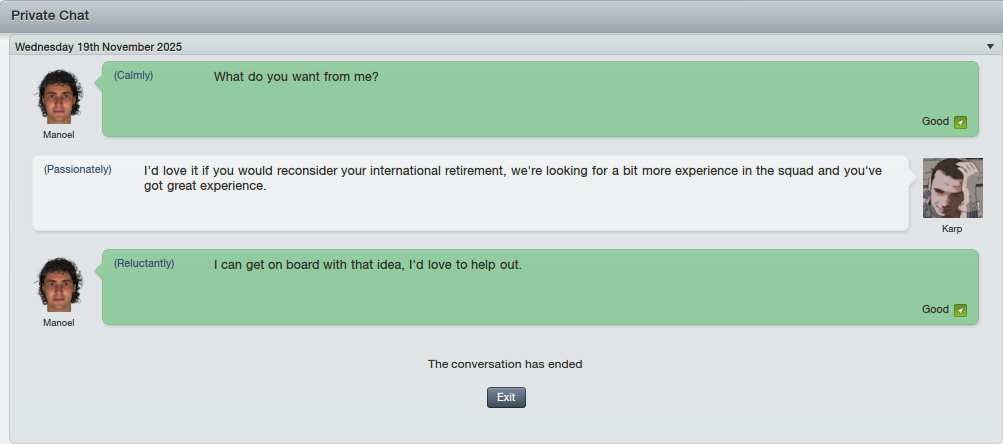Select Karp's manager portrait picture
1003x444 pixels.
(952, 188)
